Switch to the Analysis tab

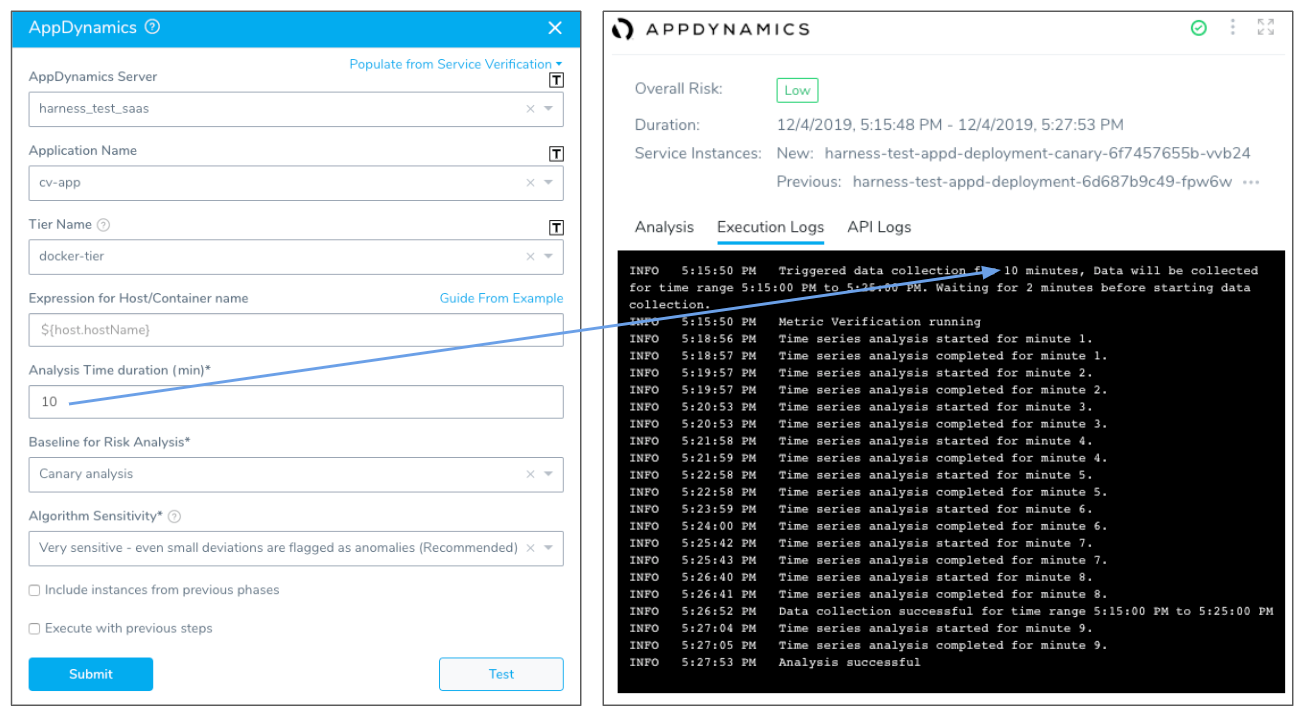point(664,227)
